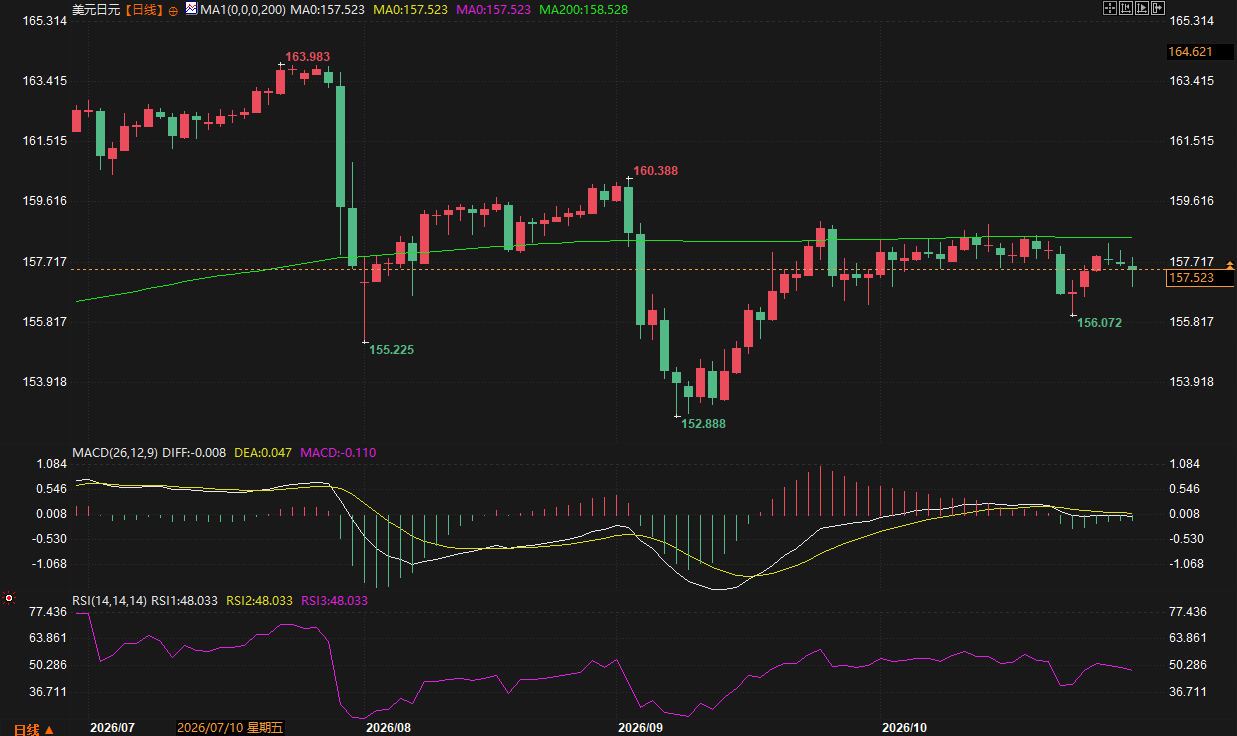The image size is (1237, 736).
Task: Open the MA indicator chart icon
Action: [191, 8]
